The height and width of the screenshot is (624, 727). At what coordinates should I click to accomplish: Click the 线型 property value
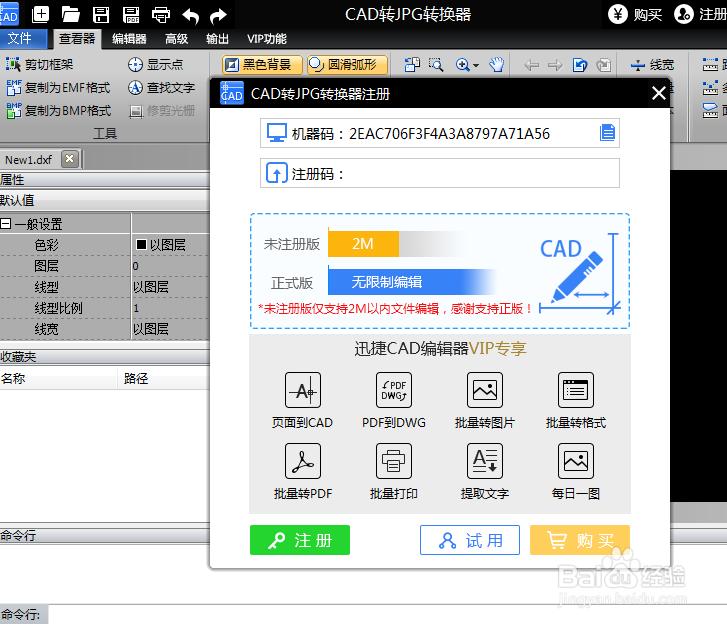(170, 287)
